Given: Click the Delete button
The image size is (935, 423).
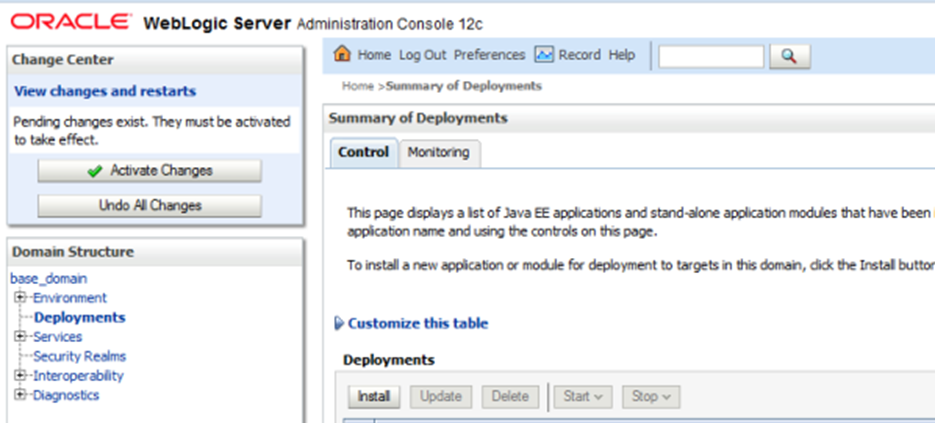Looking at the screenshot, I should coord(510,396).
